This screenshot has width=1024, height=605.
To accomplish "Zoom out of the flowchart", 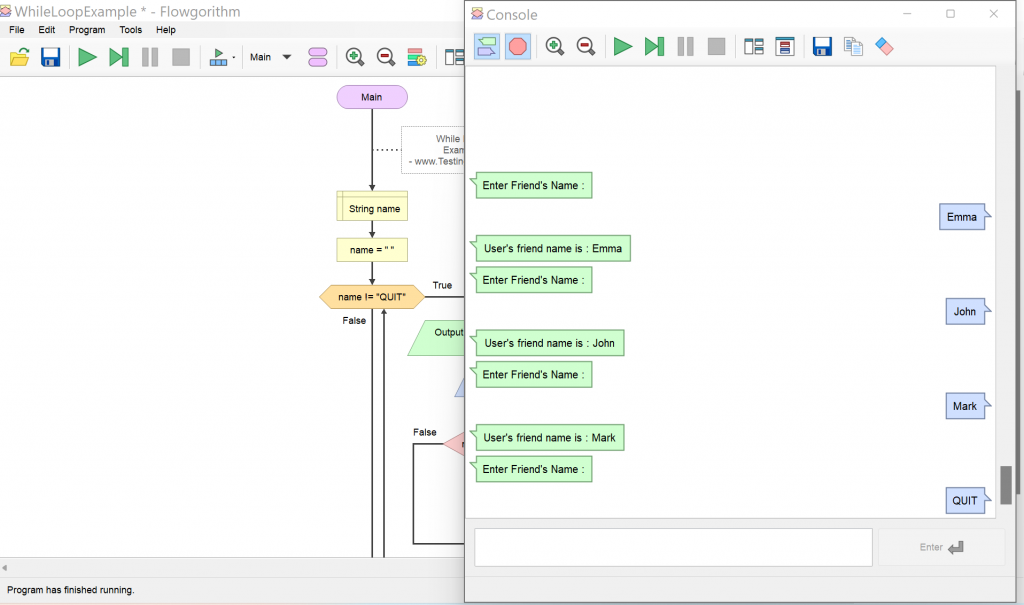I will [x=386, y=56].
